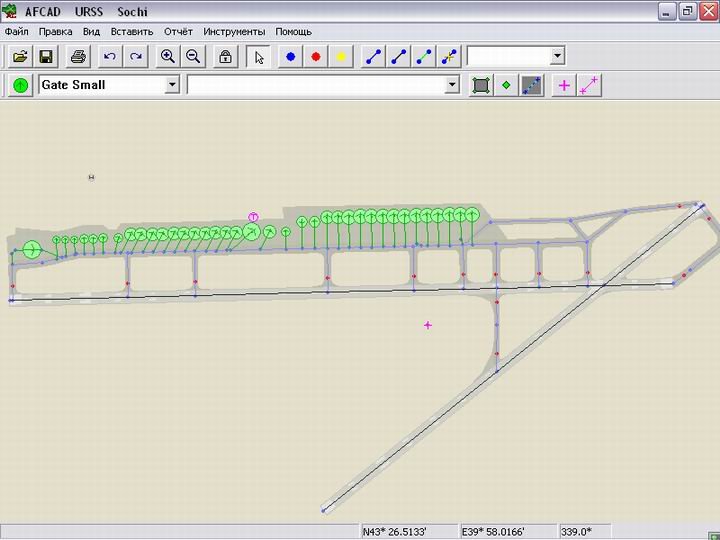
Task: Open the Отчёт menu
Action: click(x=178, y=32)
